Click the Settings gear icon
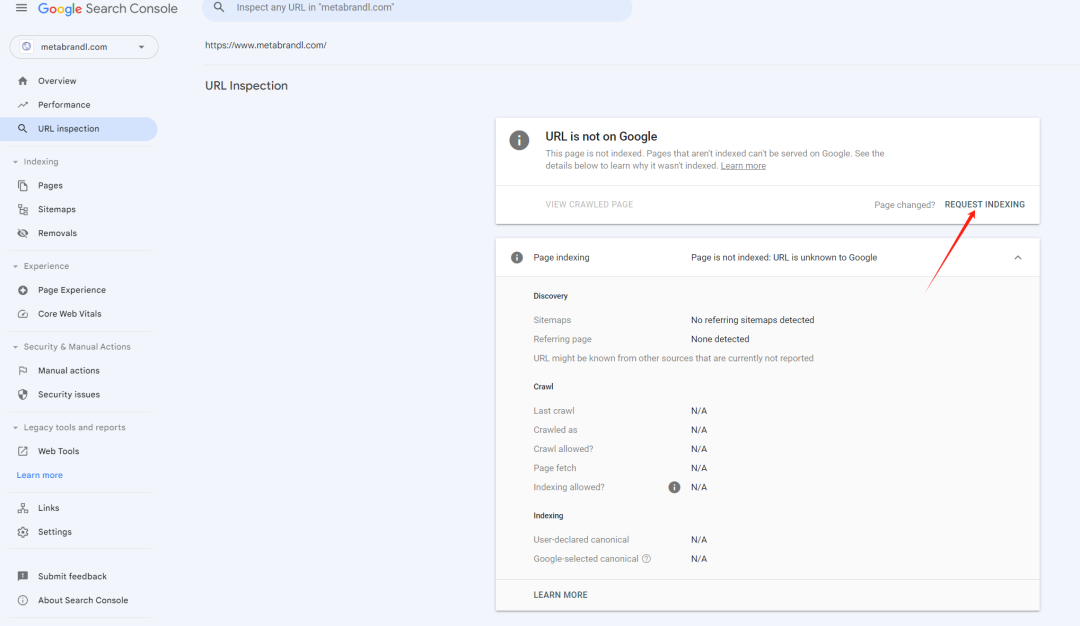The image size is (1080, 626). 23,532
